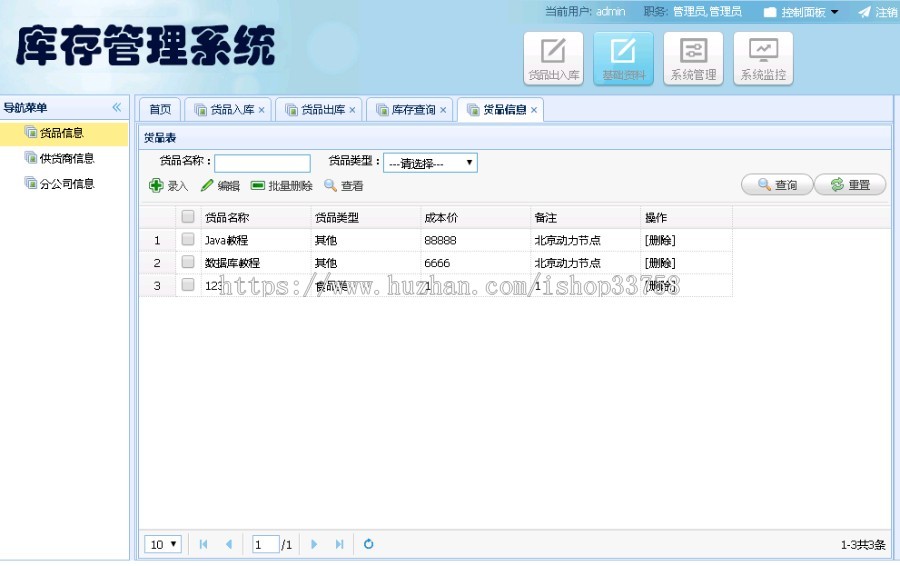Click the 重置 reset button
The image size is (900, 566).
(850, 185)
